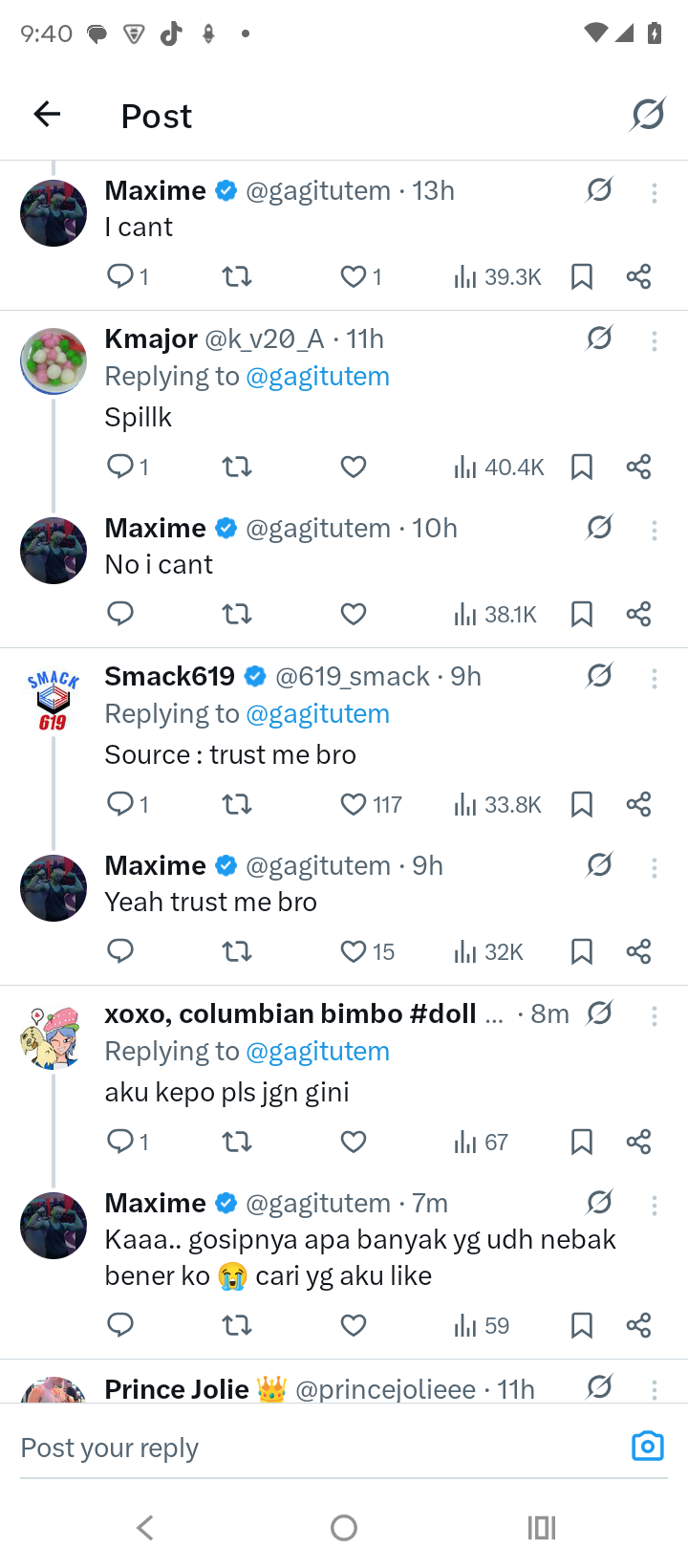Bookmark Kmajor's 'Spillk' reply
This screenshot has height=1568, width=688.
pyautogui.click(x=581, y=467)
